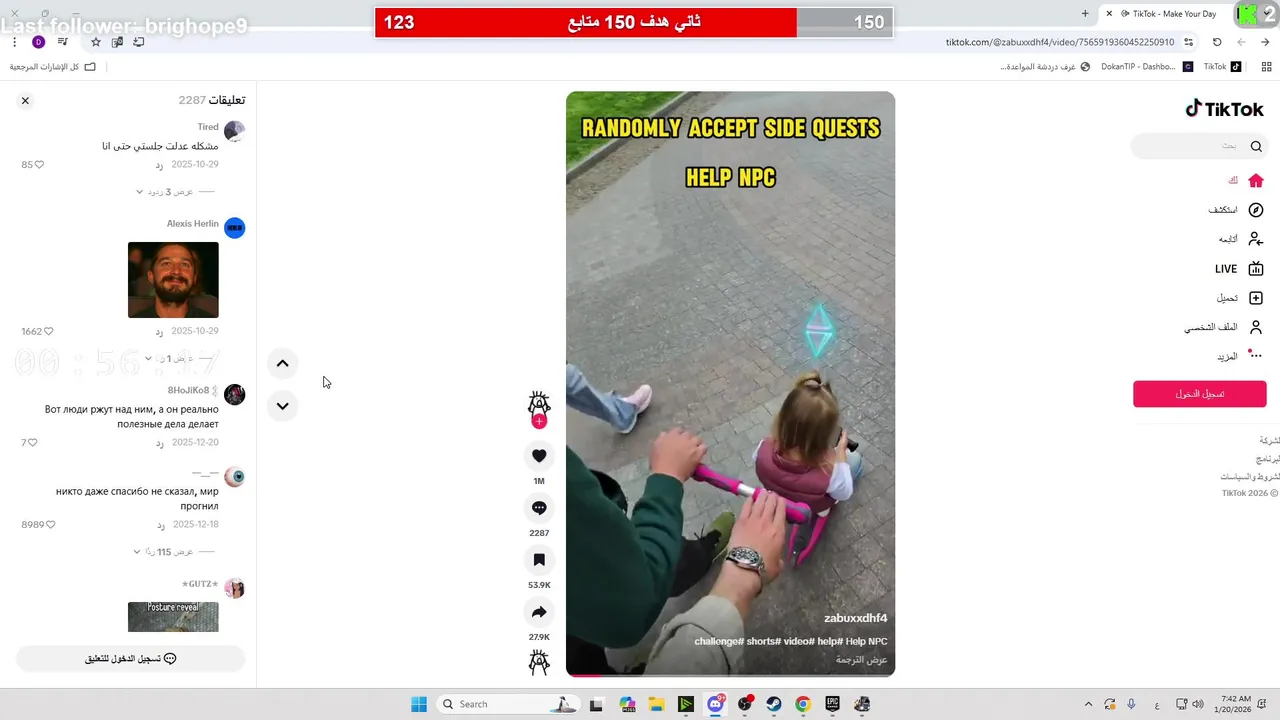Click the show translation link on video

(862, 660)
